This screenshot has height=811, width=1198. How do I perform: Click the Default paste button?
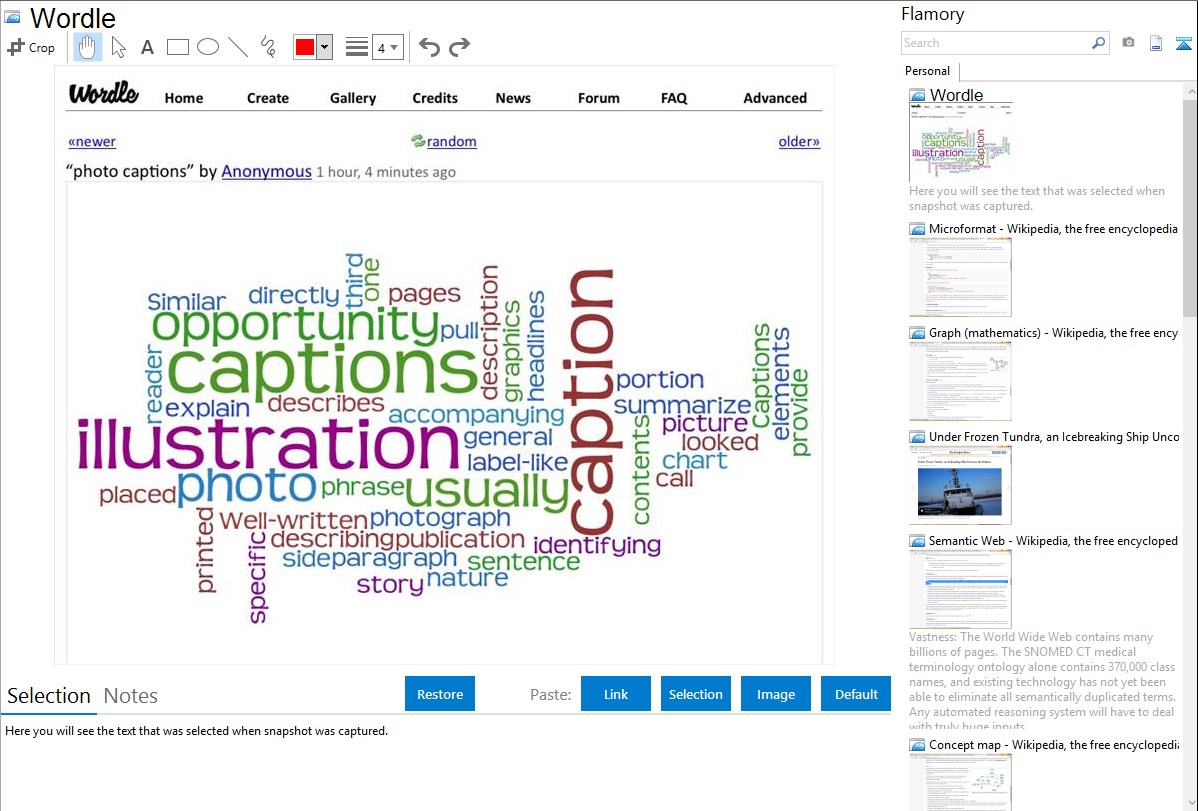pos(856,694)
